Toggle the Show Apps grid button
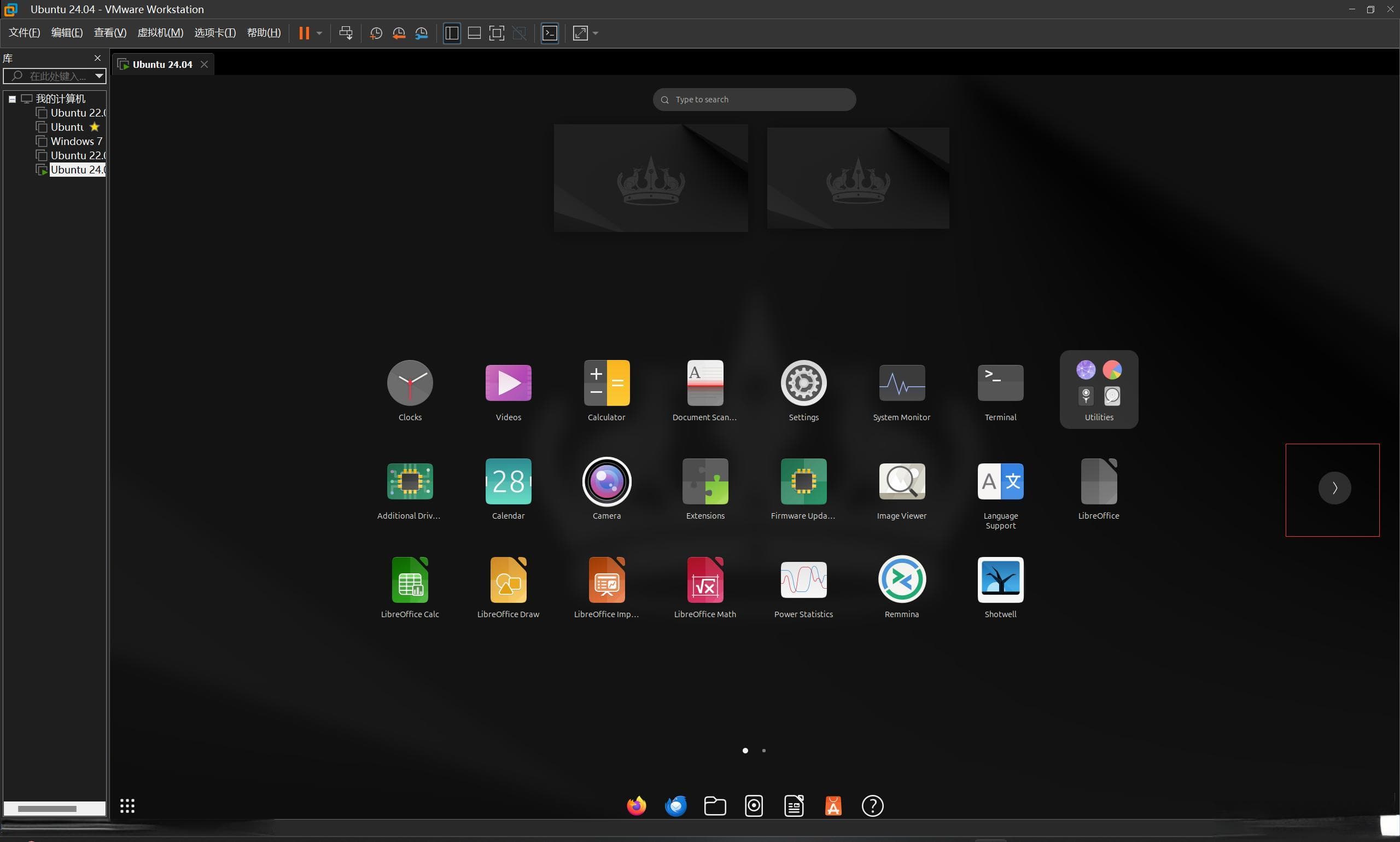 [x=127, y=805]
